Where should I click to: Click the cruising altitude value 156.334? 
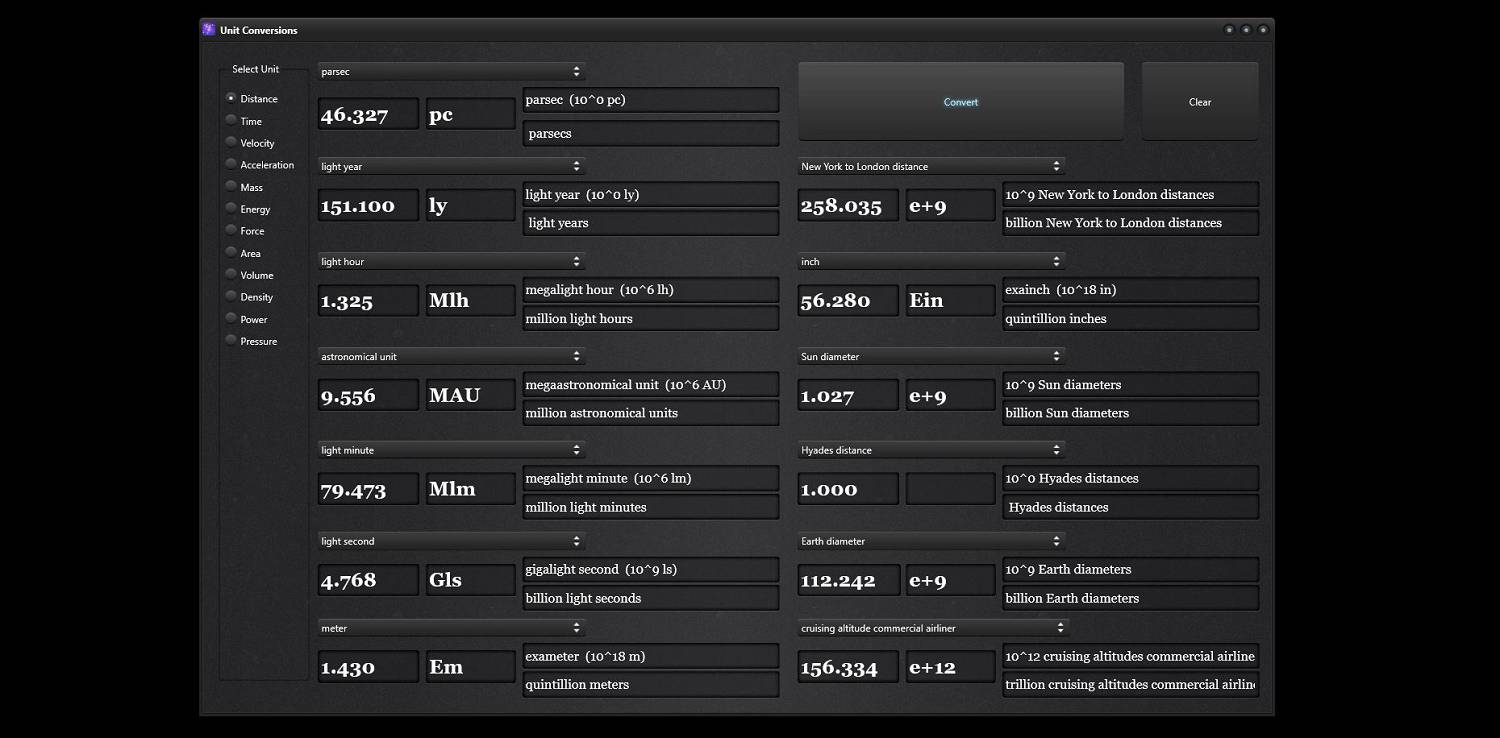[848, 667]
